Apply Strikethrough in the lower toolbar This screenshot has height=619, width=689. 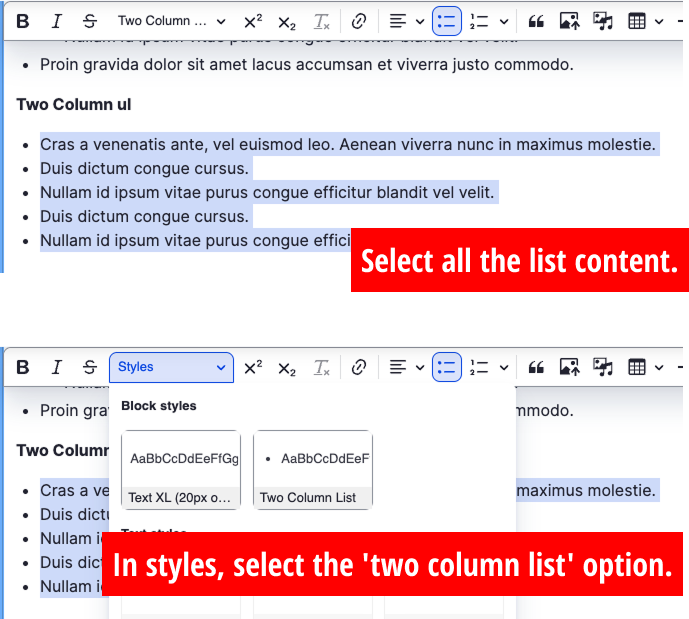90,367
